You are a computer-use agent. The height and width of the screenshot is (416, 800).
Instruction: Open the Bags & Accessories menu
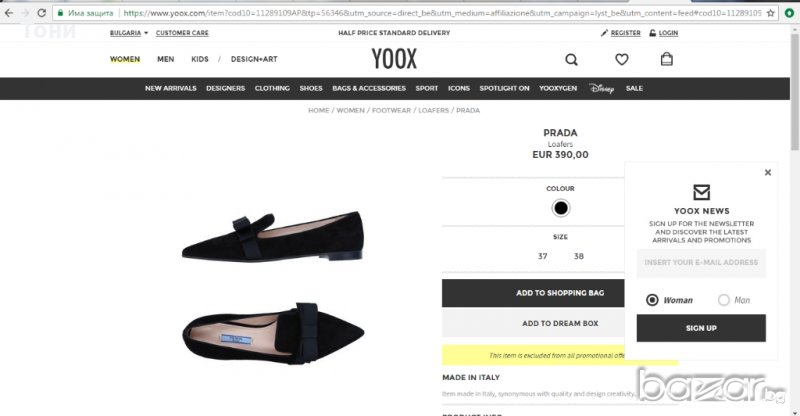[369, 88]
